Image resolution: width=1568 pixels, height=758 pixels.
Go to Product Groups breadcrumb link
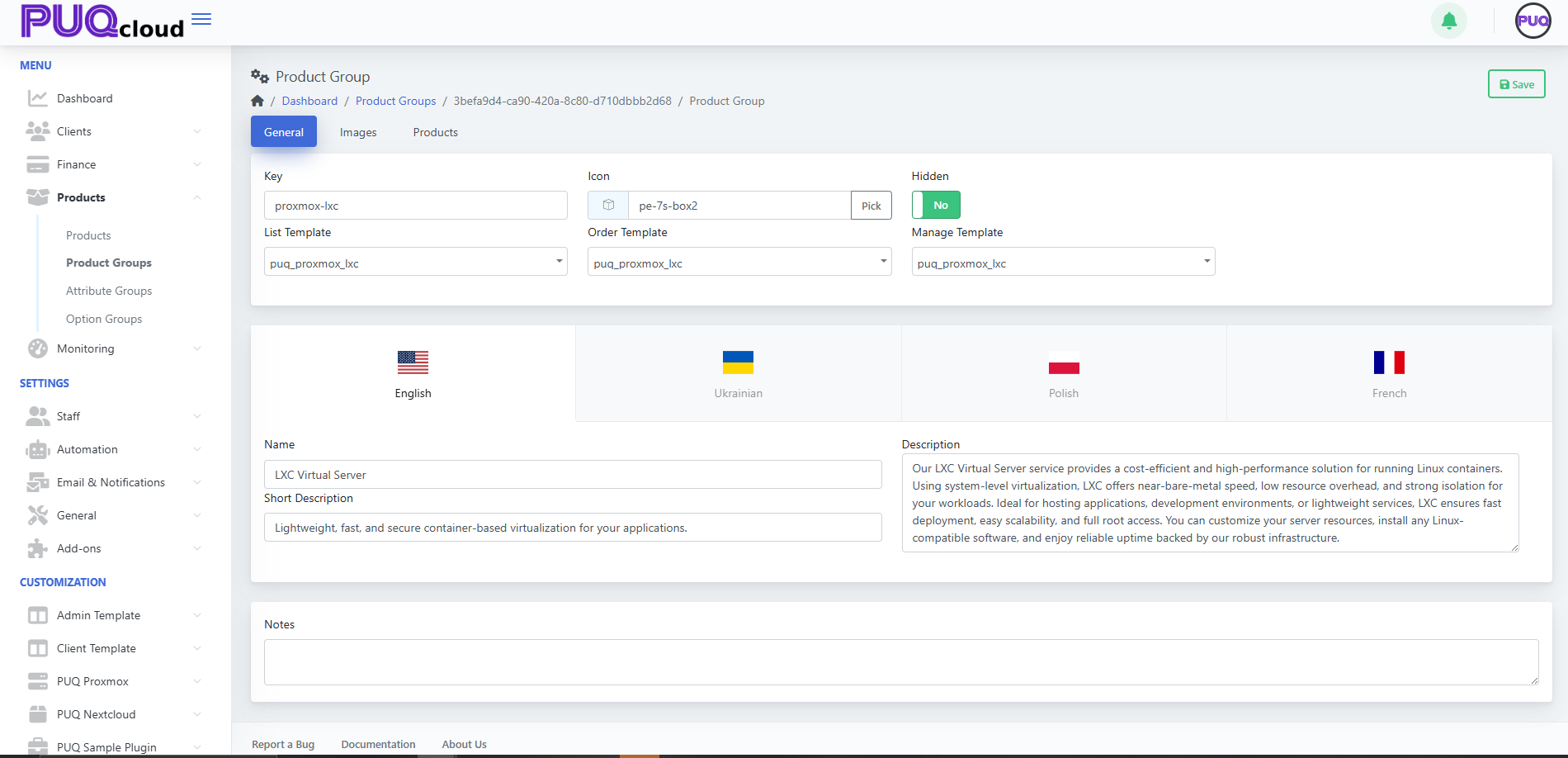pyautogui.click(x=395, y=101)
